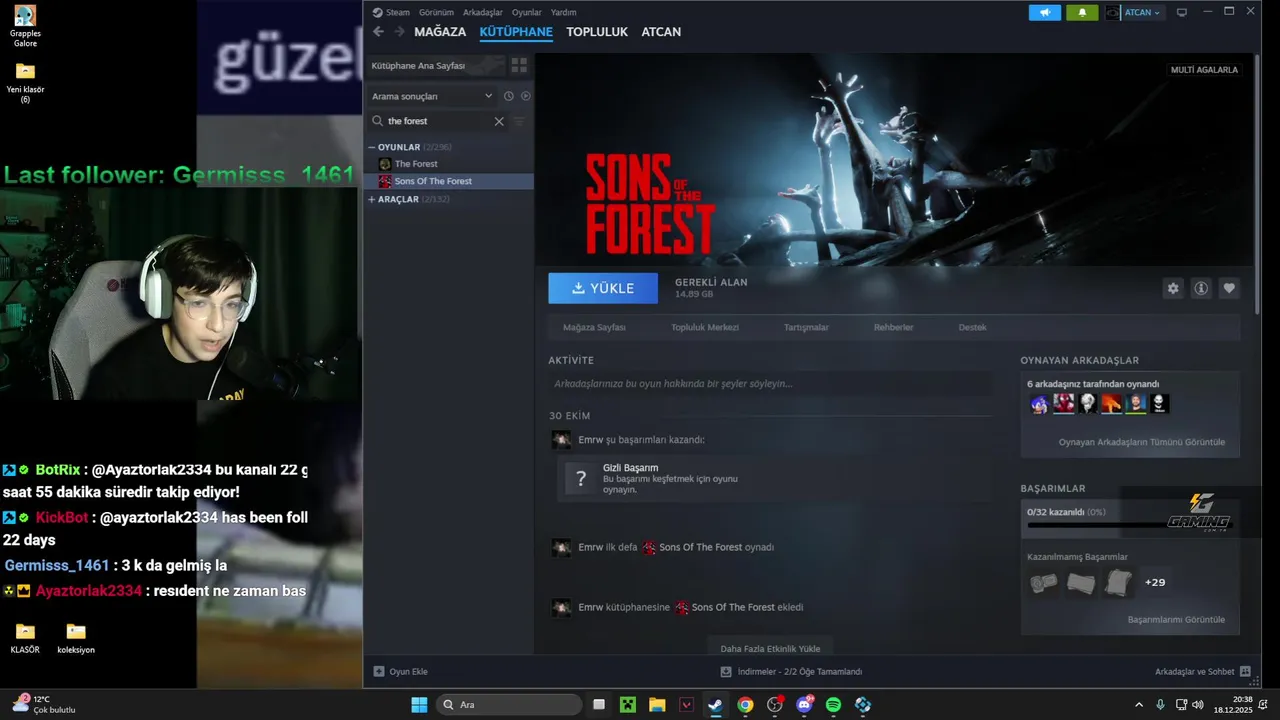1280x720 pixels.
Task: Toggle the library grid view icon
Action: [519, 65]
